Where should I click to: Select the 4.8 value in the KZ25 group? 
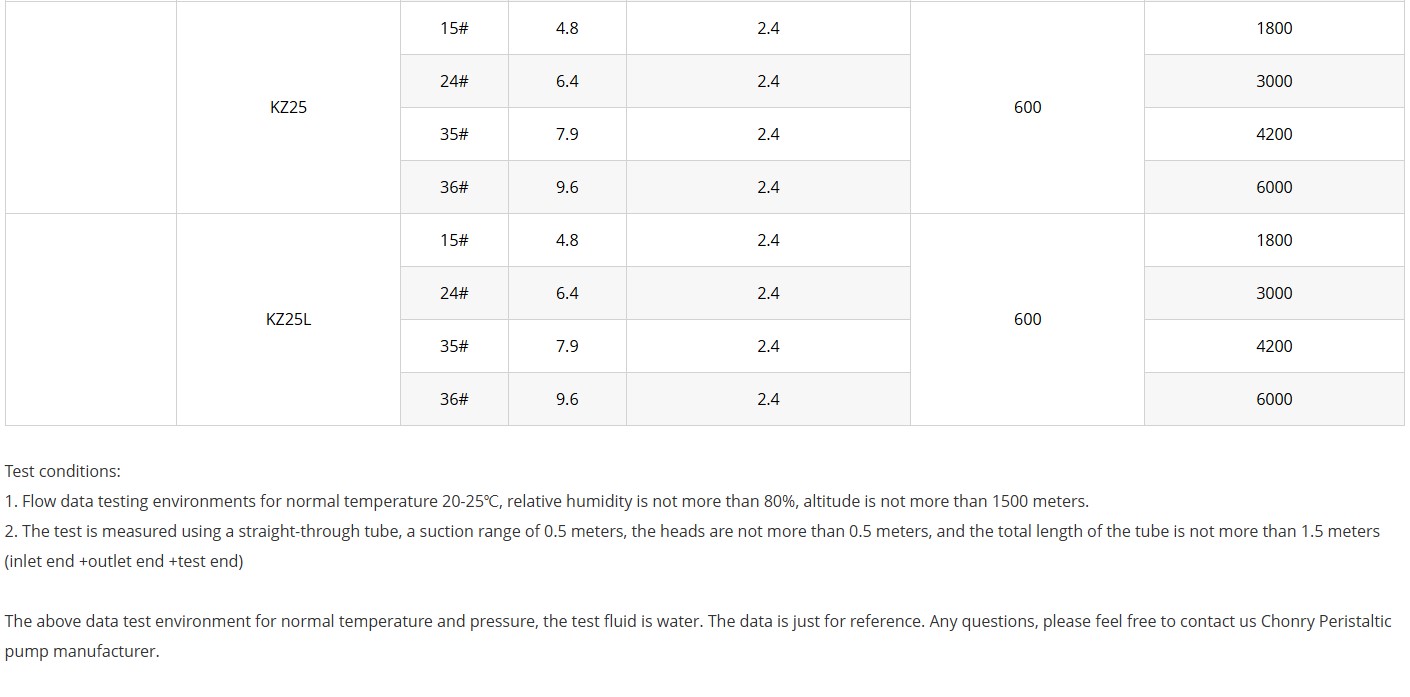tap(567, 28)
